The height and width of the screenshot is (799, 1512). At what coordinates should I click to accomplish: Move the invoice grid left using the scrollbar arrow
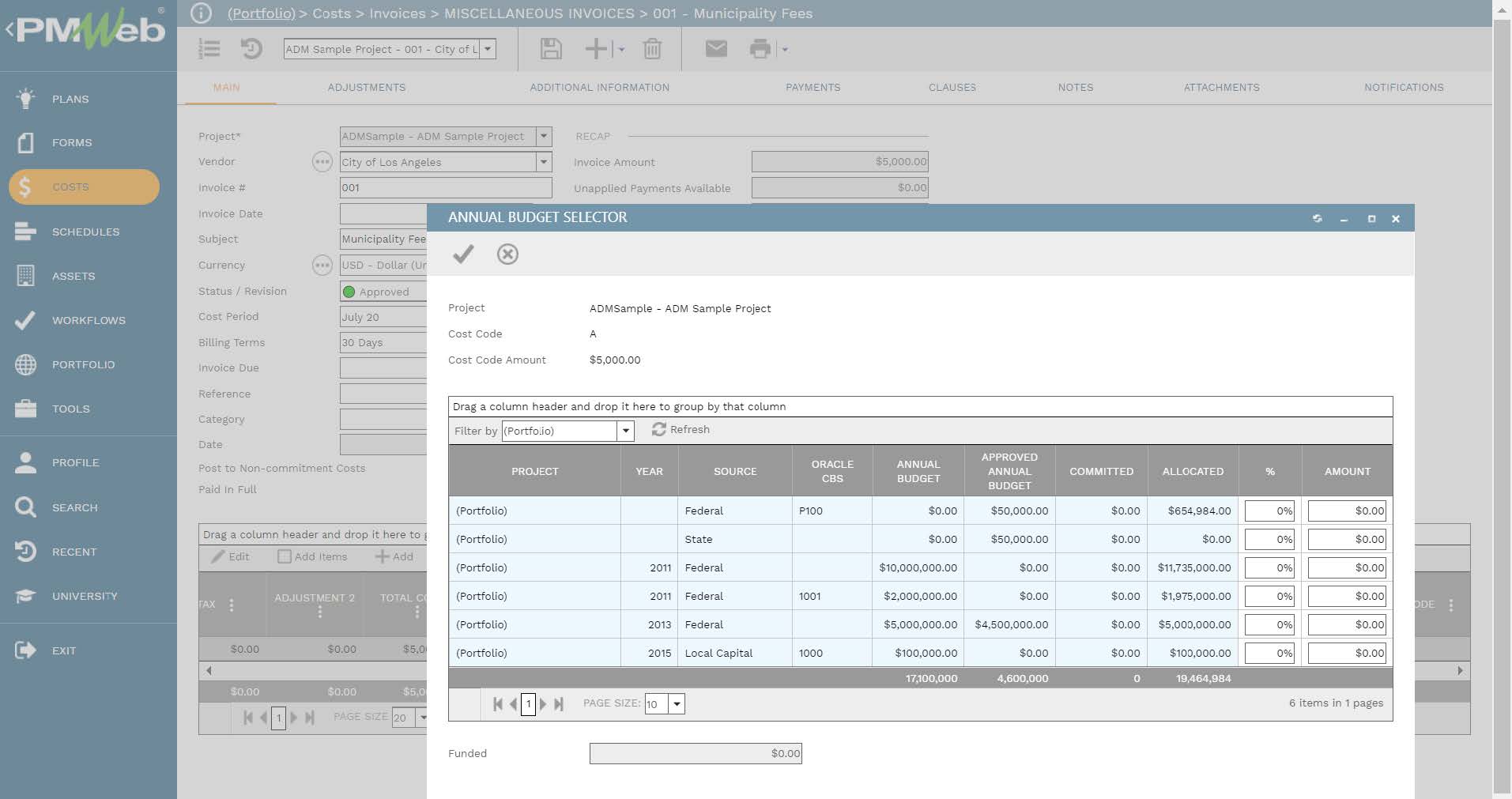click(x=209, y=670)
